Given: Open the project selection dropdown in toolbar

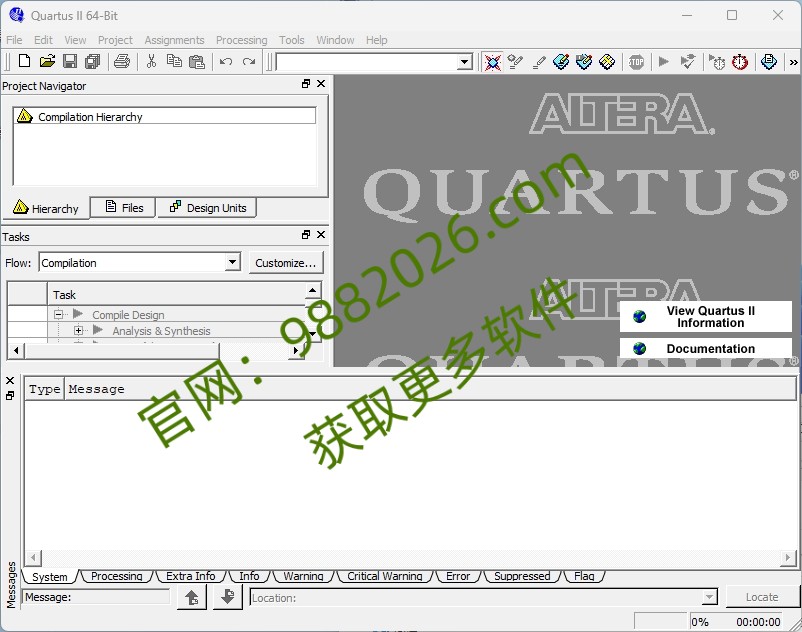Looking at the screenshot, I should 464,62.
